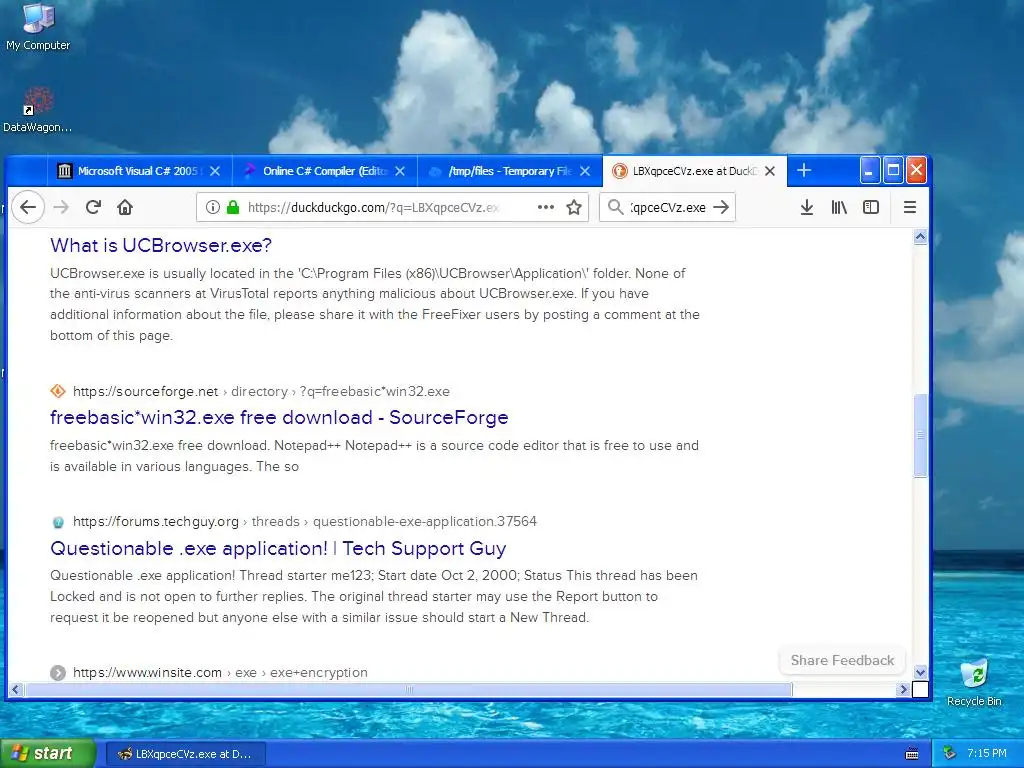Click the www.winsite.com result URL
Screen dimensions: 1024x768
(220, 673)
